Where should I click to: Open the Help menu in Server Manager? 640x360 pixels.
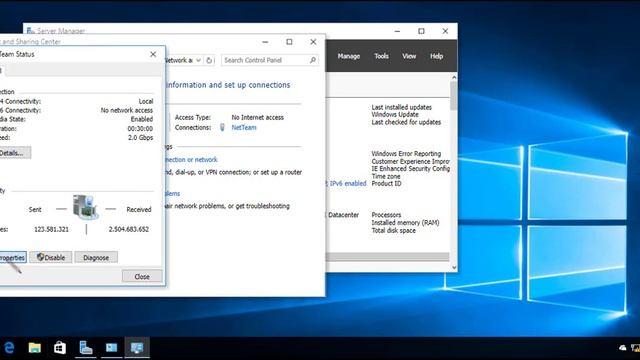point(436,56)
